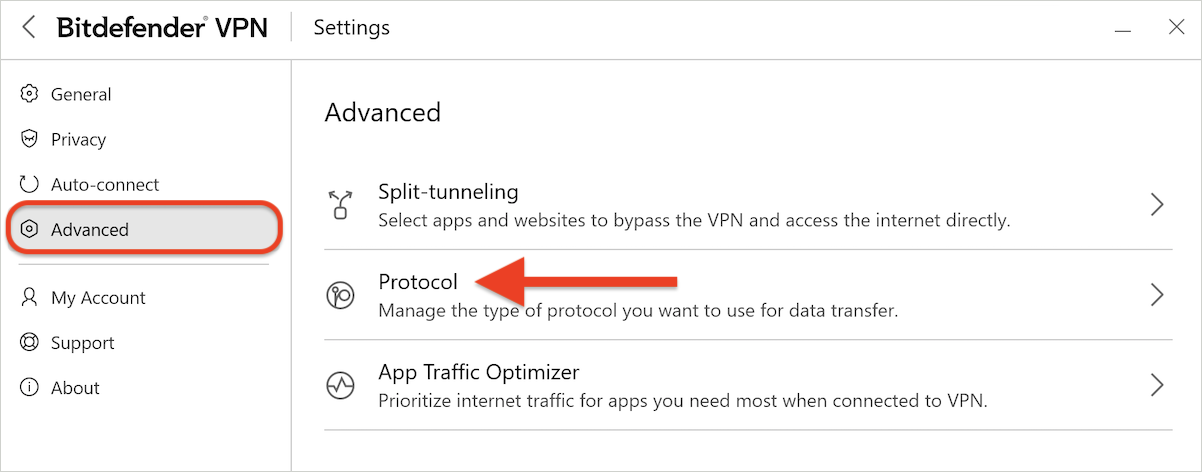This screenshot has width=1202, height=472.
Task: Click the Protocol icon
Action: coord(340,295)
